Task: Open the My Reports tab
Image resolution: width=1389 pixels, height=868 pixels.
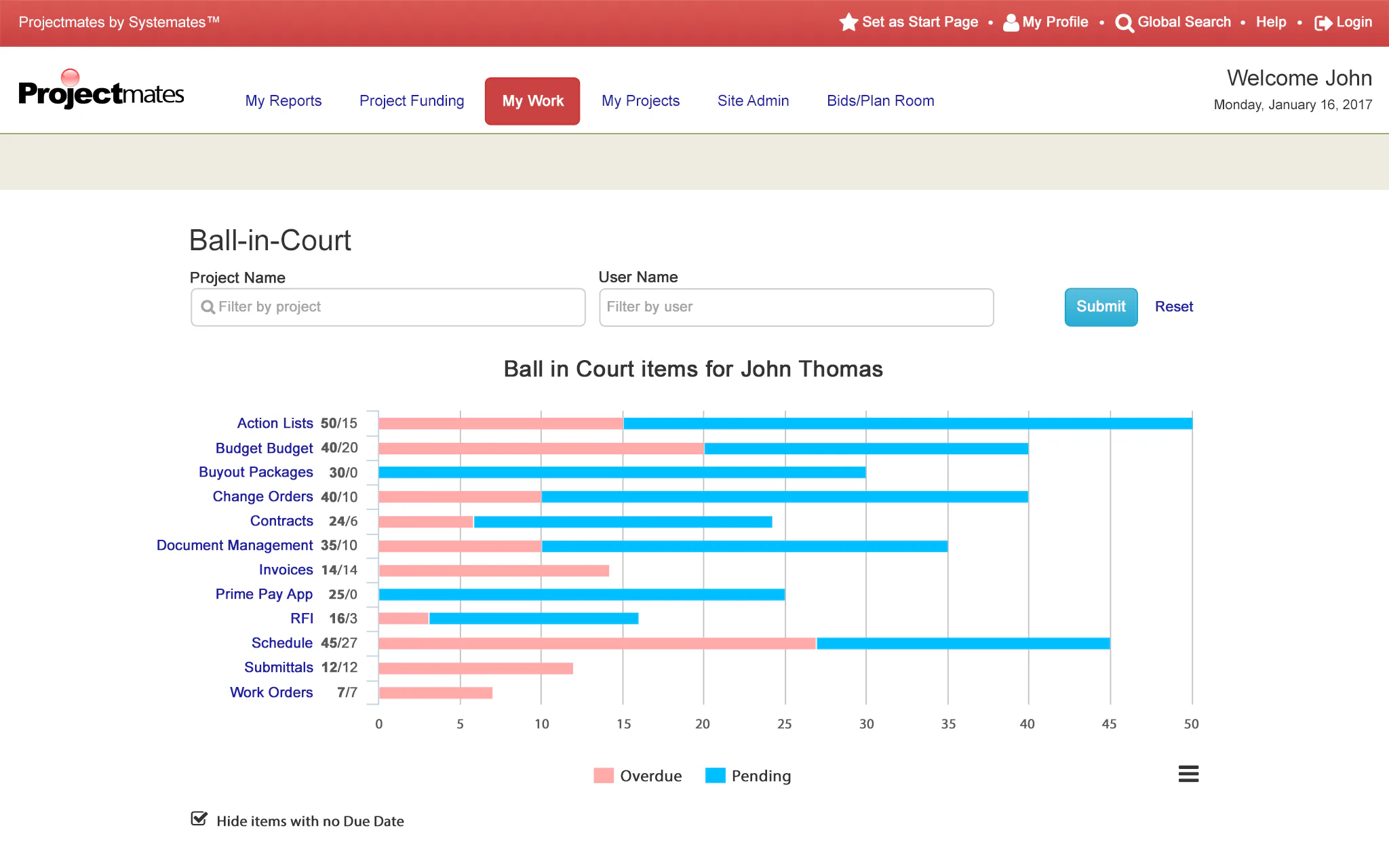Action: [x=283, y=101]
